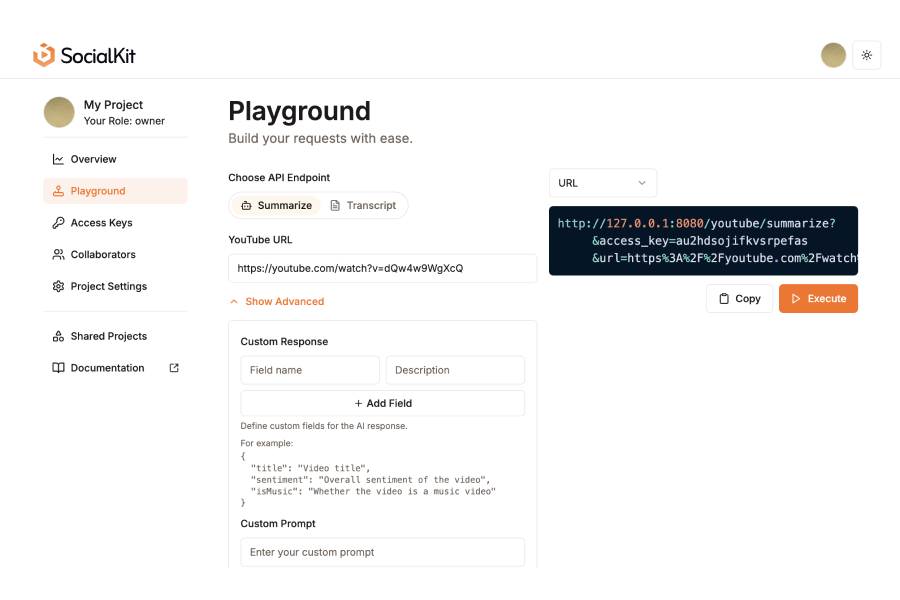
Task: Click the "isMusic" example JSON line
Action: pyautogui.click(x=373, y=491)
